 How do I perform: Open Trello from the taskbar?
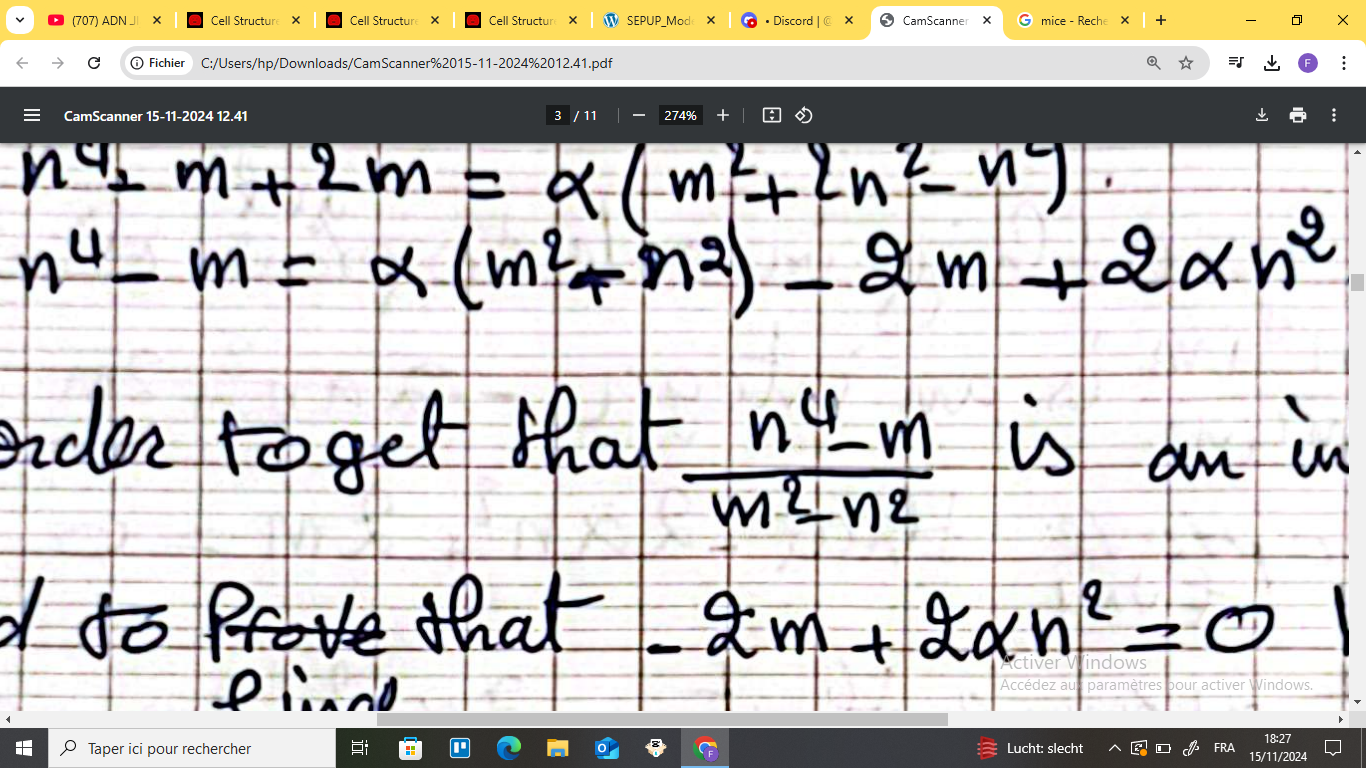click(460, 748)
